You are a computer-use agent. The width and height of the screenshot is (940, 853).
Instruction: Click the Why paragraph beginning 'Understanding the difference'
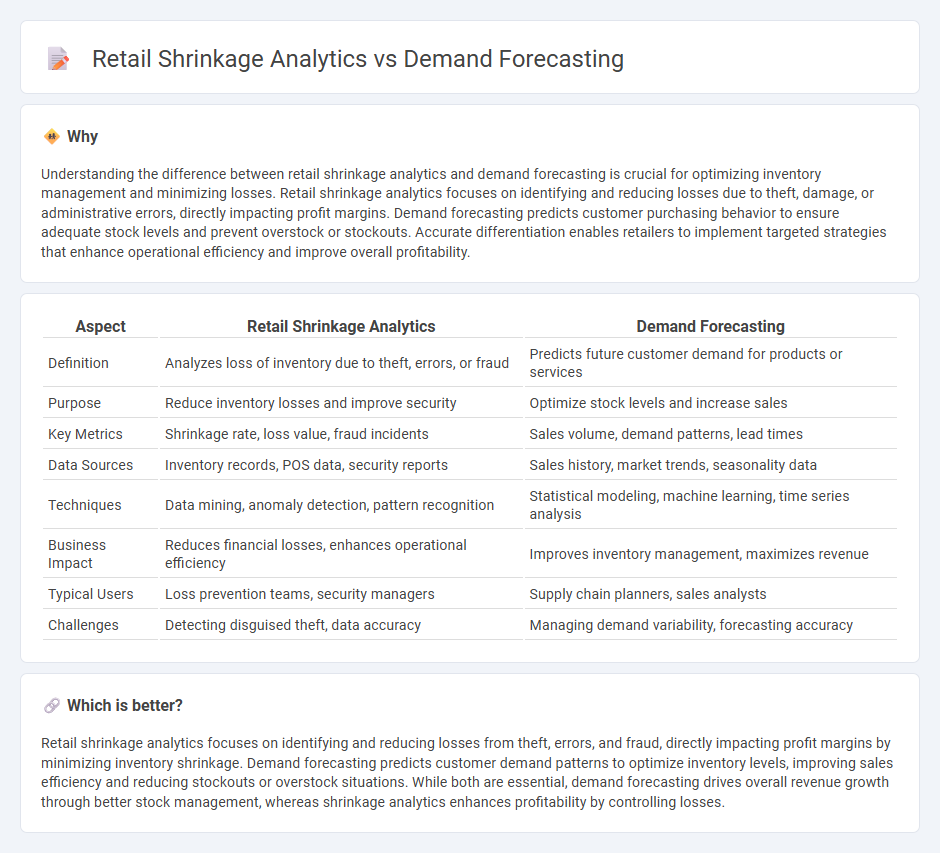click(x=463, y=213)
